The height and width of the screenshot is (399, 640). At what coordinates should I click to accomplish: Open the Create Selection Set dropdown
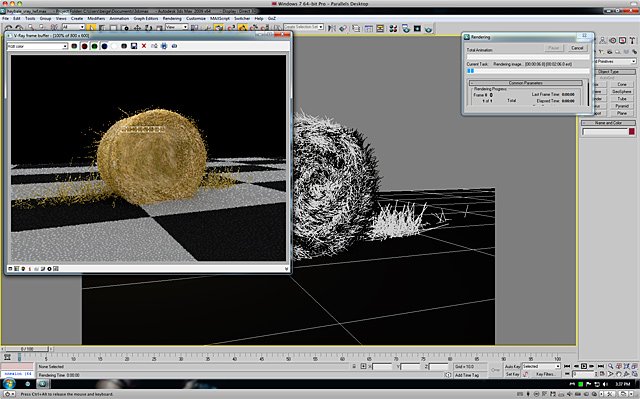pyautogui.click(x=303, y=27)
